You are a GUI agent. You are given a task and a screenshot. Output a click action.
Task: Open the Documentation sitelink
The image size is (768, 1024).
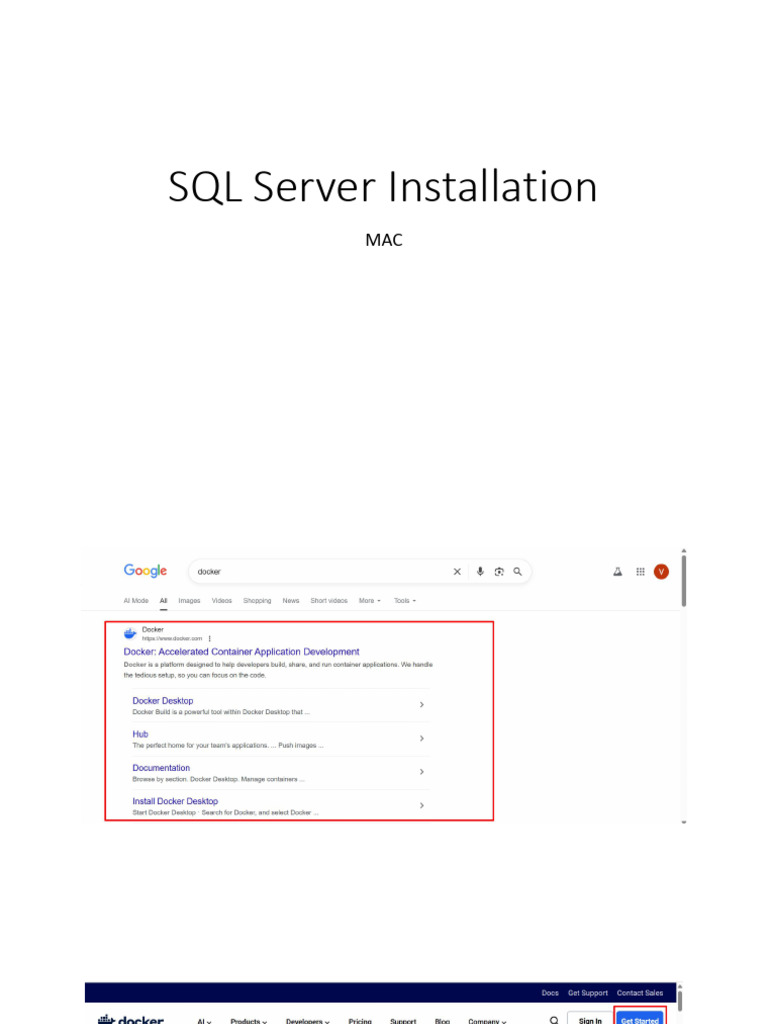pos(161,768)
